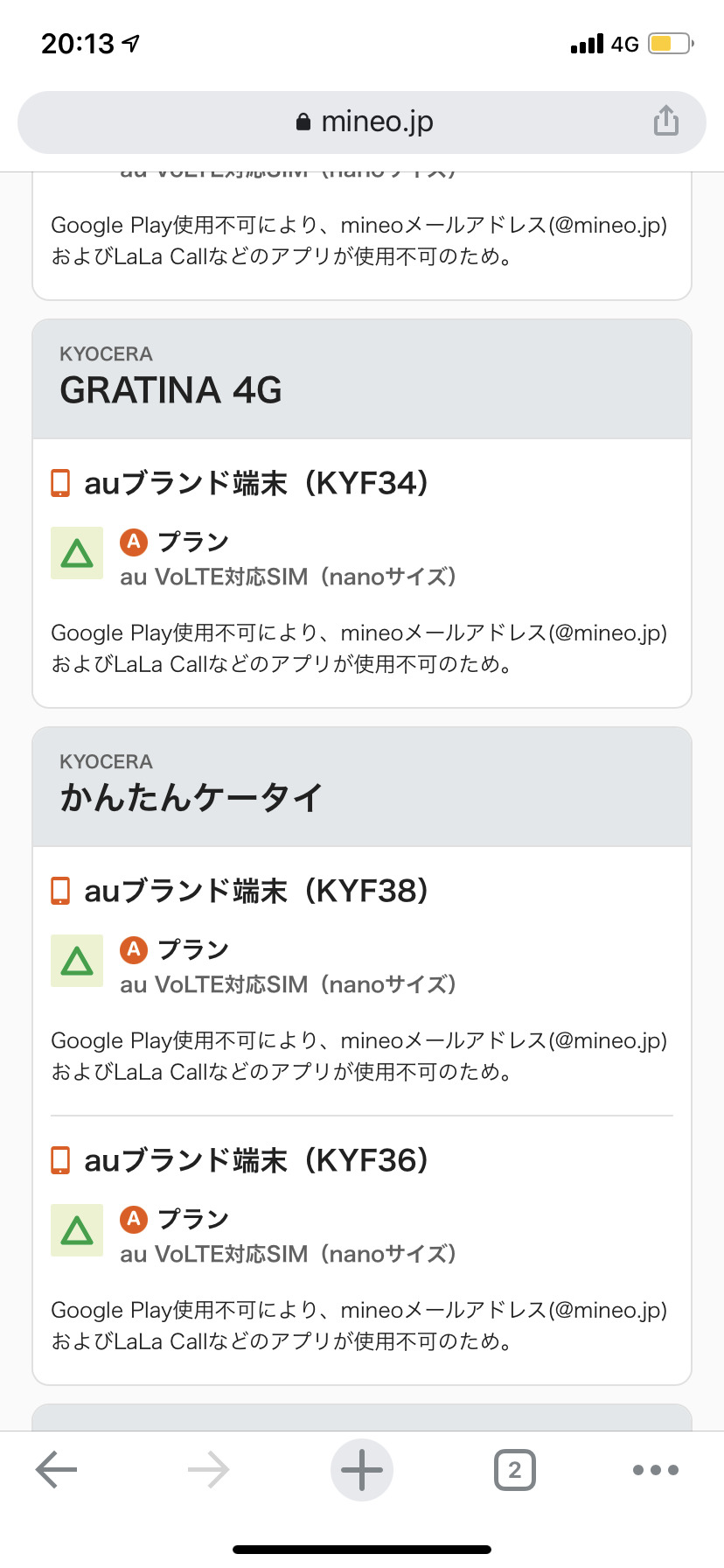
Task: Tap the lock icon next to mineo.jp
Action: pos(303,122)
